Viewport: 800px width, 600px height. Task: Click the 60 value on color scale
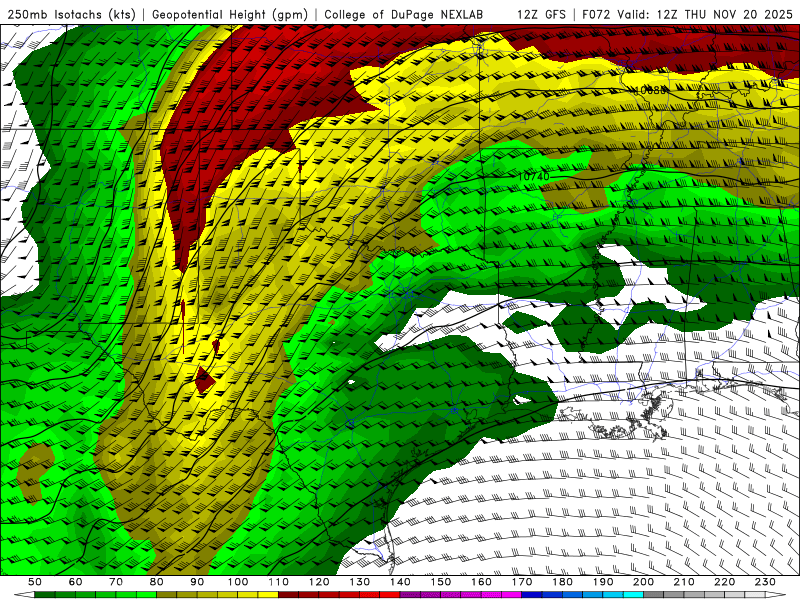pyautogui.click(x=75, y=582)
